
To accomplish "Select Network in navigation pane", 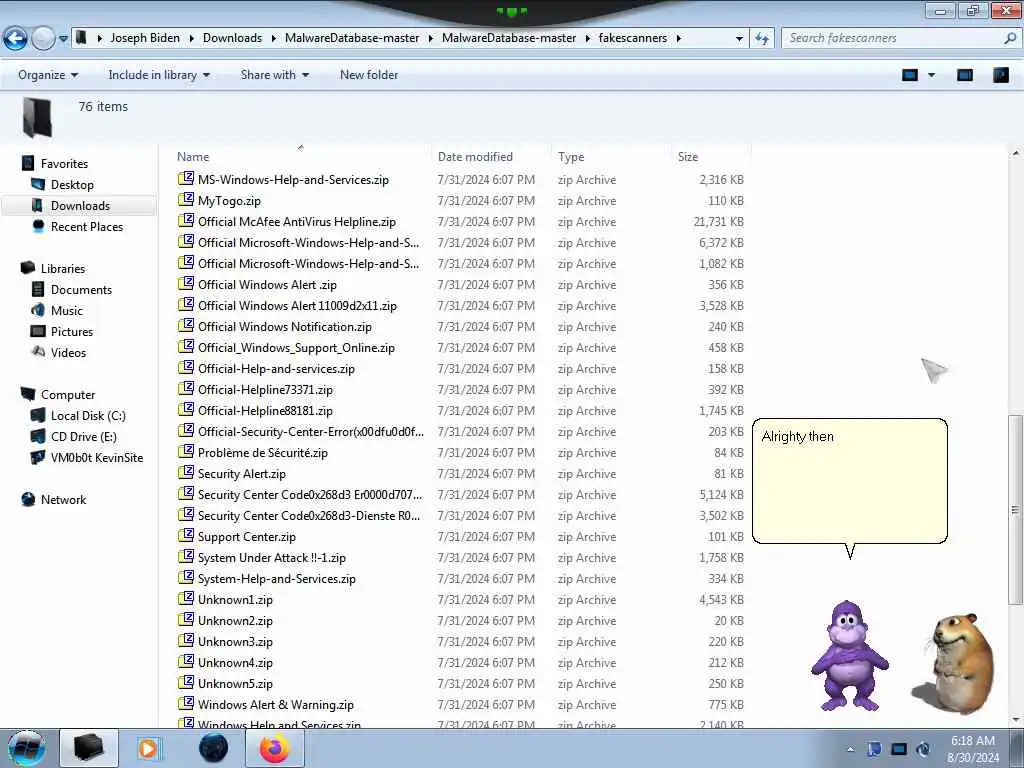I will pyautogui.click(x=63, y=500).
